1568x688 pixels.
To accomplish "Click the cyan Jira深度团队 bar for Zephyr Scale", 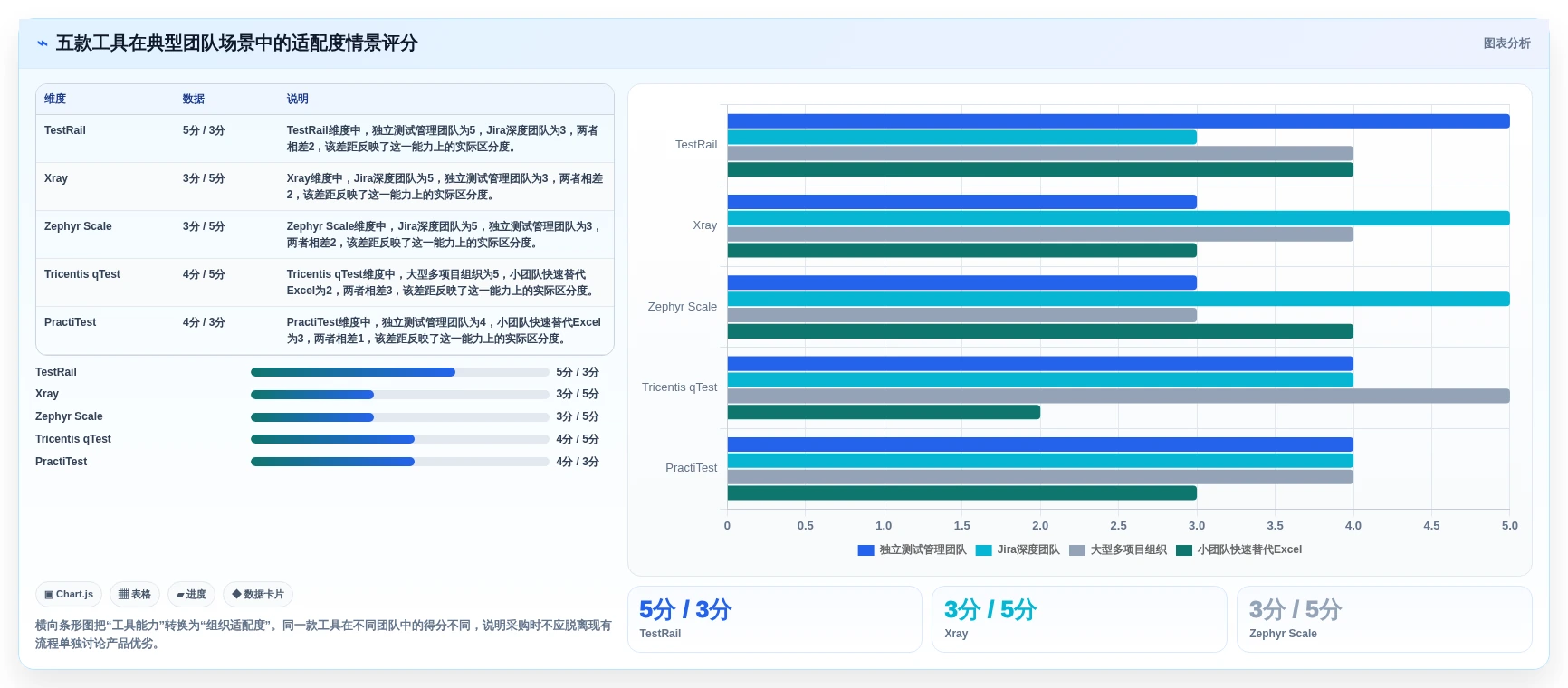I will pos(1118,299).
